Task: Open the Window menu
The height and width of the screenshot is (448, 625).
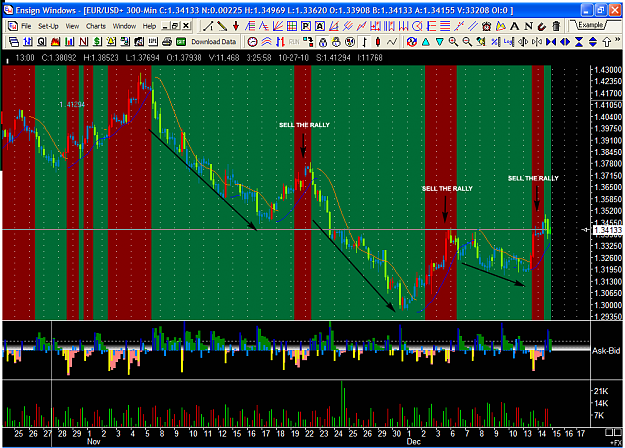Action: coord(124,26)
